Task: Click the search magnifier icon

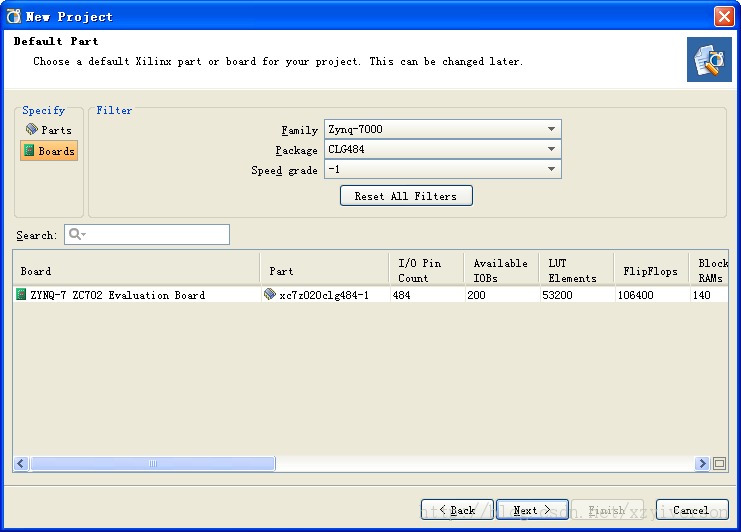Action: 75,235
